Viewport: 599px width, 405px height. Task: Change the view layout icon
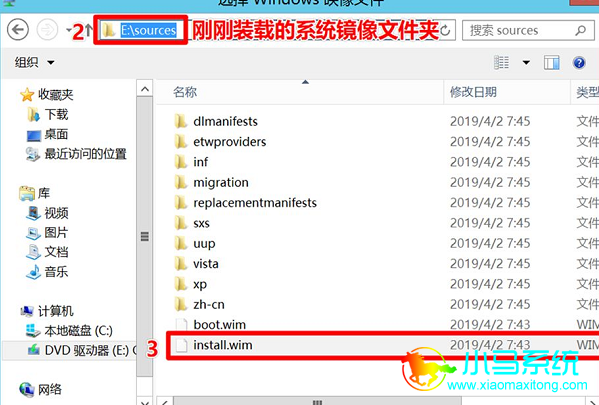tap(501, 62)
